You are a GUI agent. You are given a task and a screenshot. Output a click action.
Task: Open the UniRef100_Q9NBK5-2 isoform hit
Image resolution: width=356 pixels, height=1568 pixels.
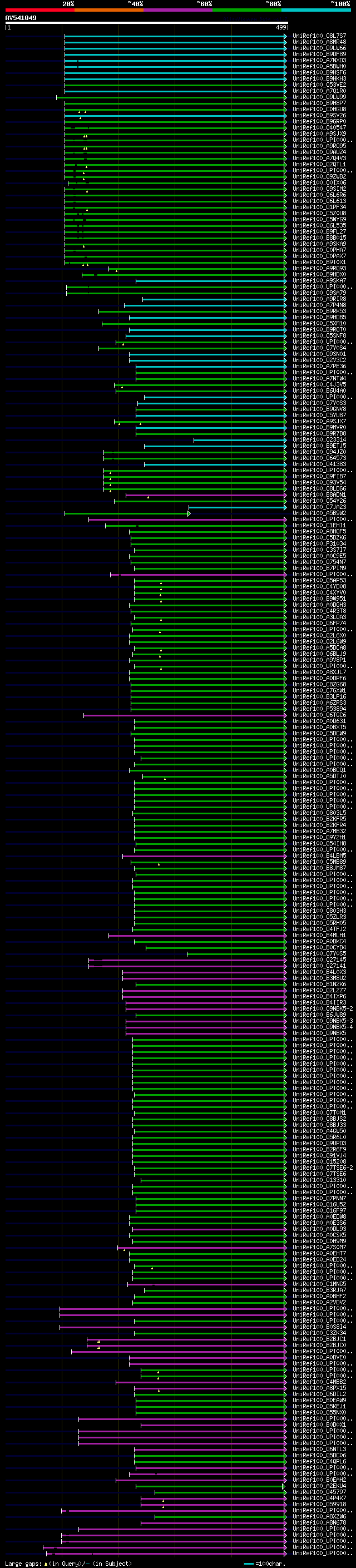[x=323, y=1008]
